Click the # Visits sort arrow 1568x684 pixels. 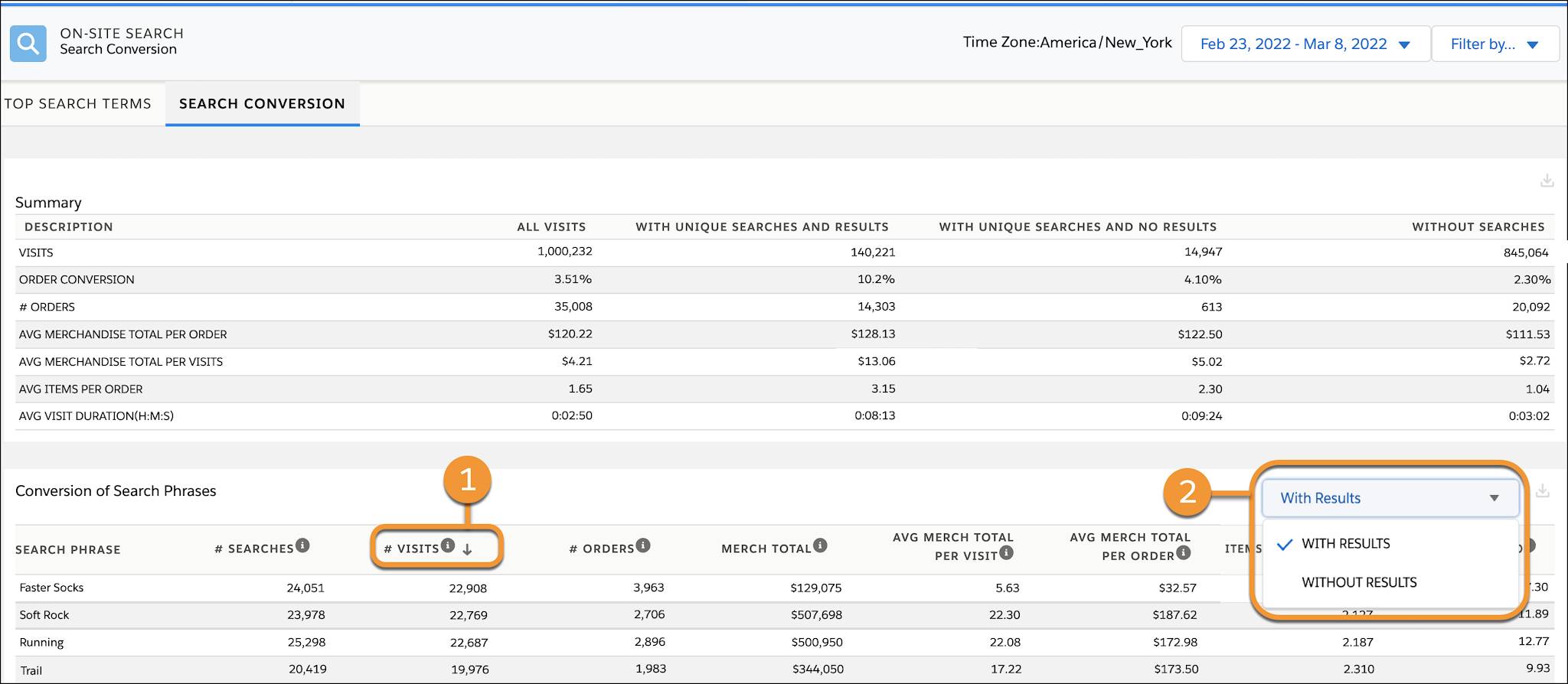click(x=467, y=549)
